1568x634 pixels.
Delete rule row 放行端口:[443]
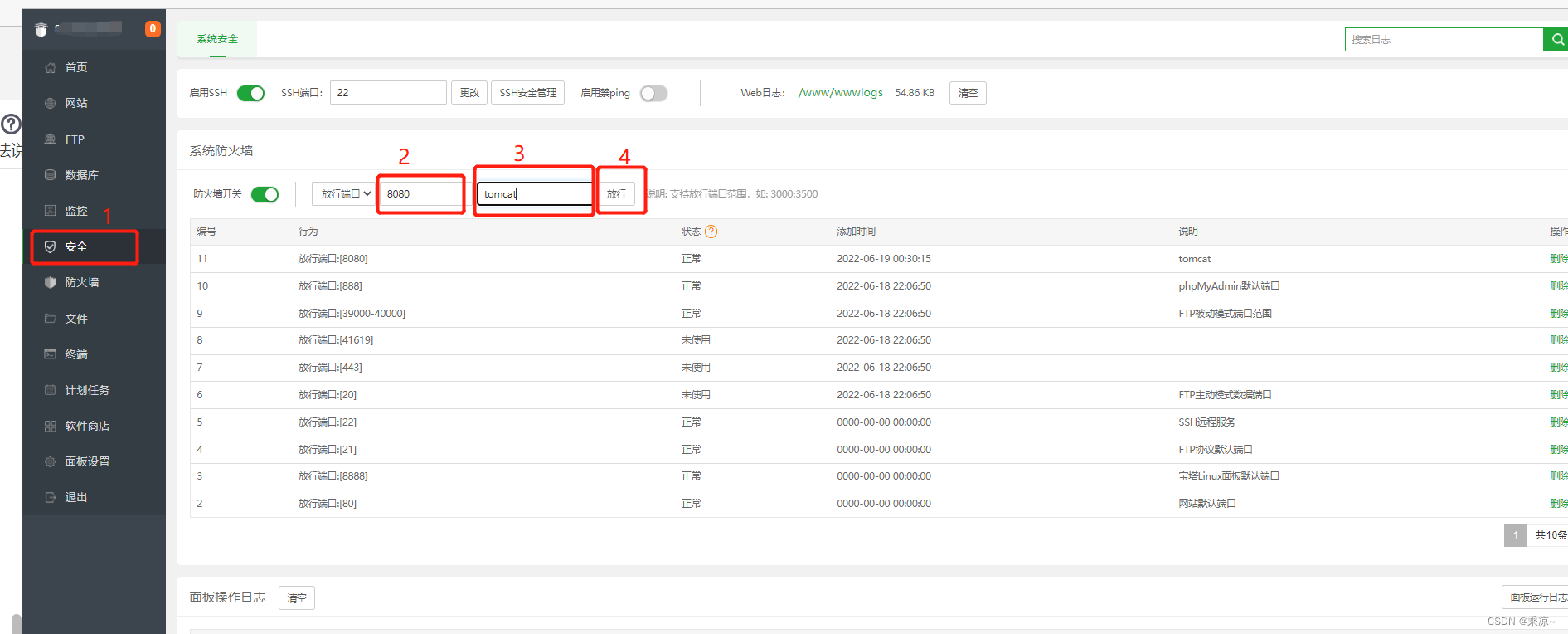click(x=1559, y=368)
